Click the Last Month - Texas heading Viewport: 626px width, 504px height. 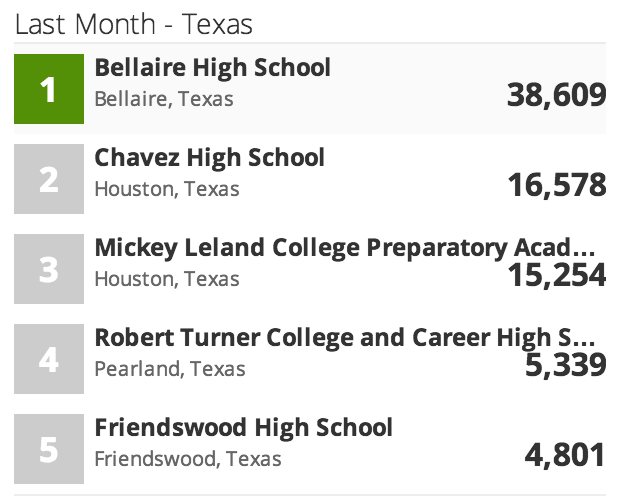click(134, 24)
